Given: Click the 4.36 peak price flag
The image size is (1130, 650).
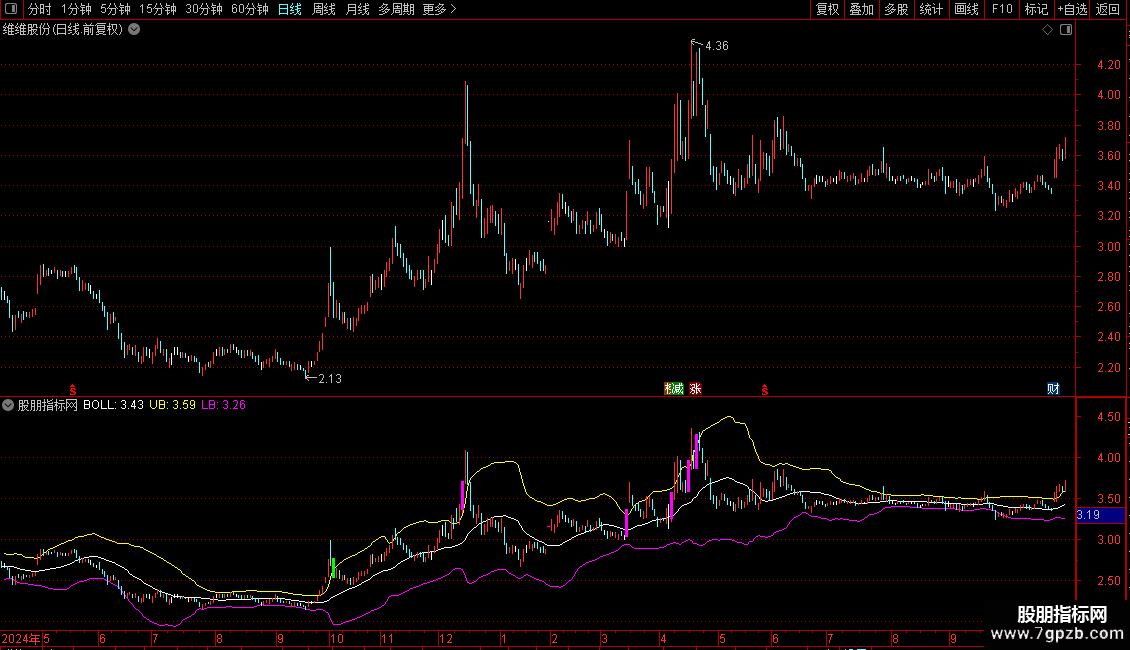Looking at the screenshot, I should coord(716,46).
